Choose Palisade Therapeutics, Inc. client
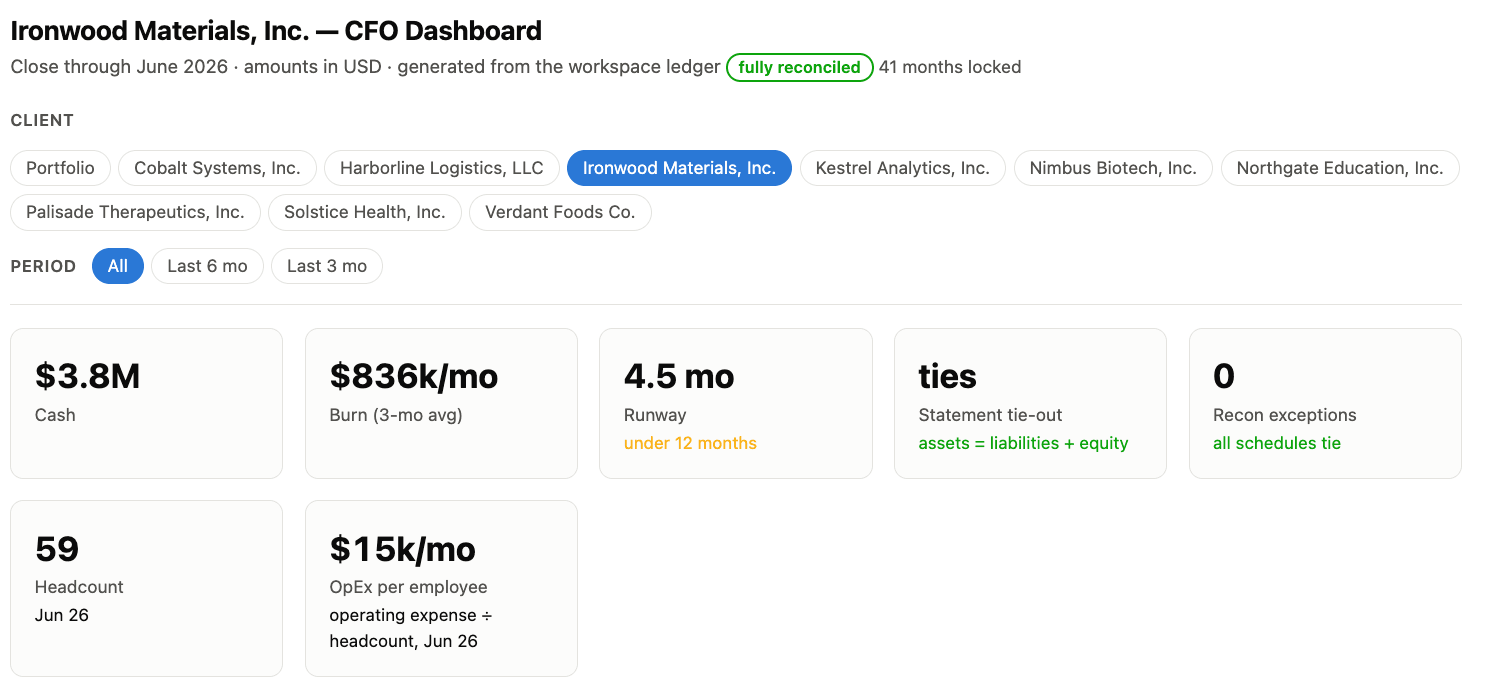The image size is (1486, 689). point(135,212)
